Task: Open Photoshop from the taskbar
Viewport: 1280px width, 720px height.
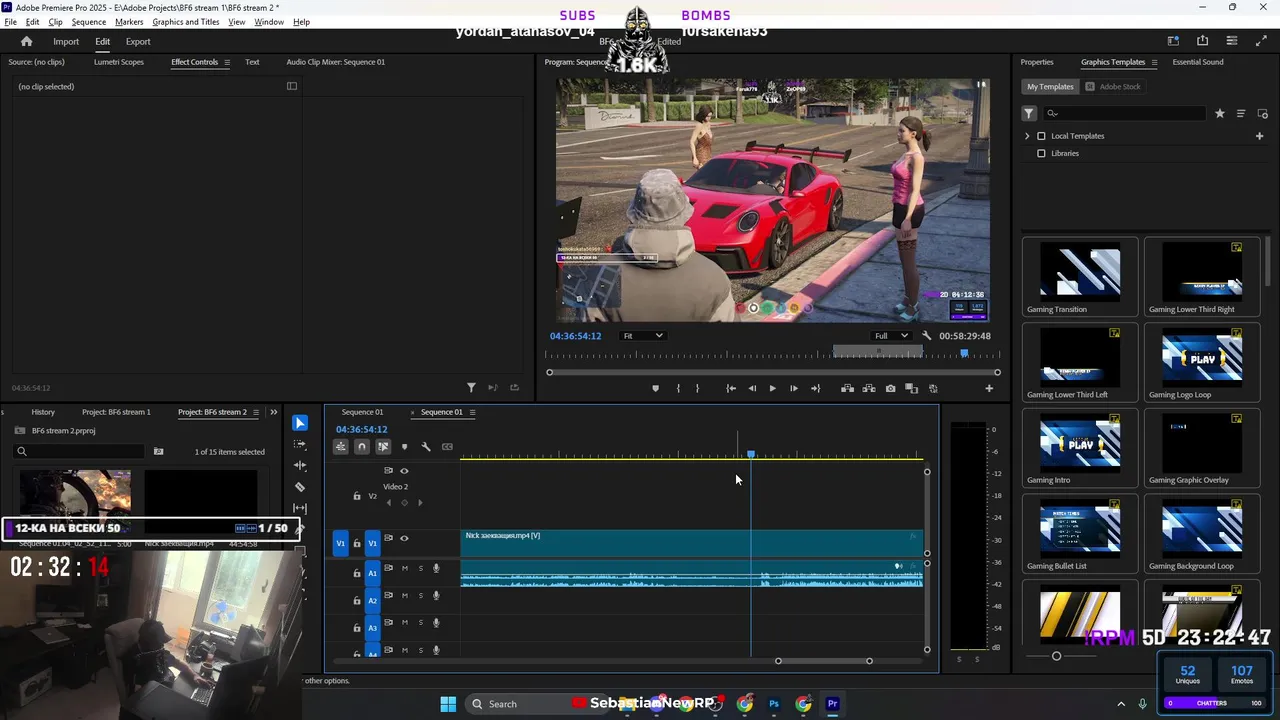Action: 774,704
